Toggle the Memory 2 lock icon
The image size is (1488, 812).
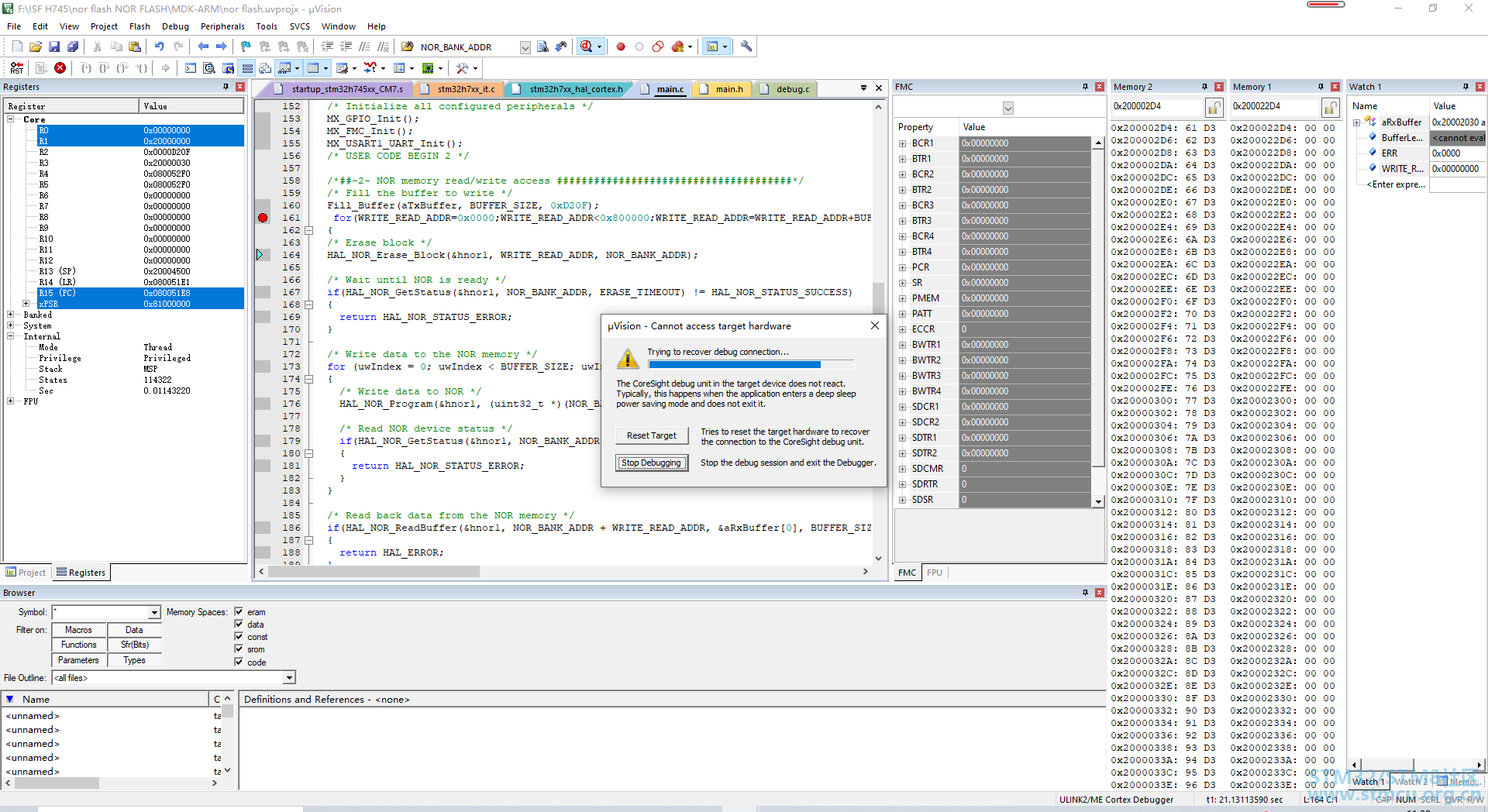pyautogui.click(x=1214, y=107)
